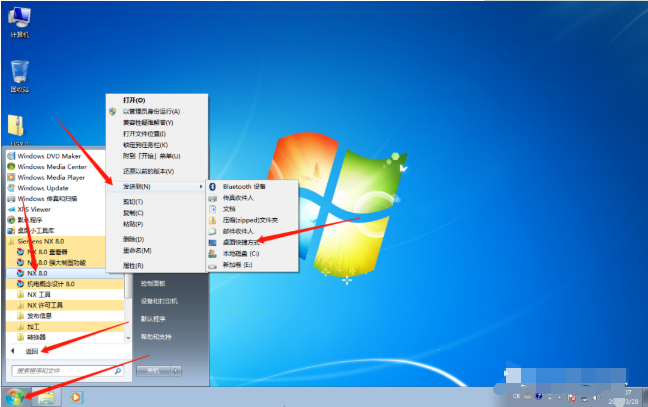648x407 pixels.
Task: Click the 搜索程序和文件 search box
Action: pyautogui.click(x=67, y=371)
